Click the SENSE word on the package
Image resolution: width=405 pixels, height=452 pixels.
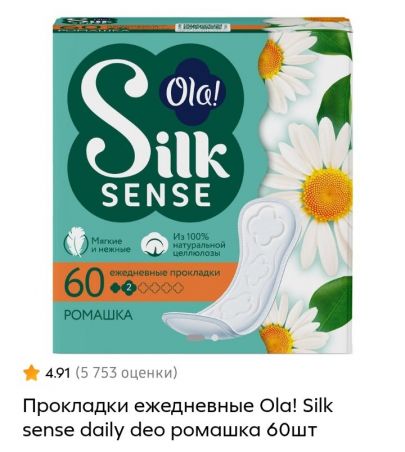coord(156,194)
